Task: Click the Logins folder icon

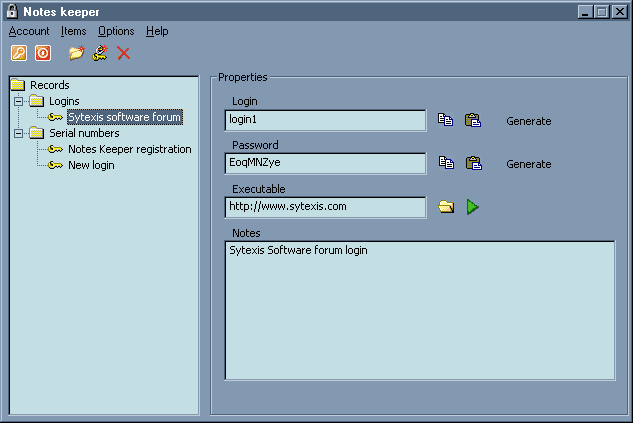Action: coord(36,101)
